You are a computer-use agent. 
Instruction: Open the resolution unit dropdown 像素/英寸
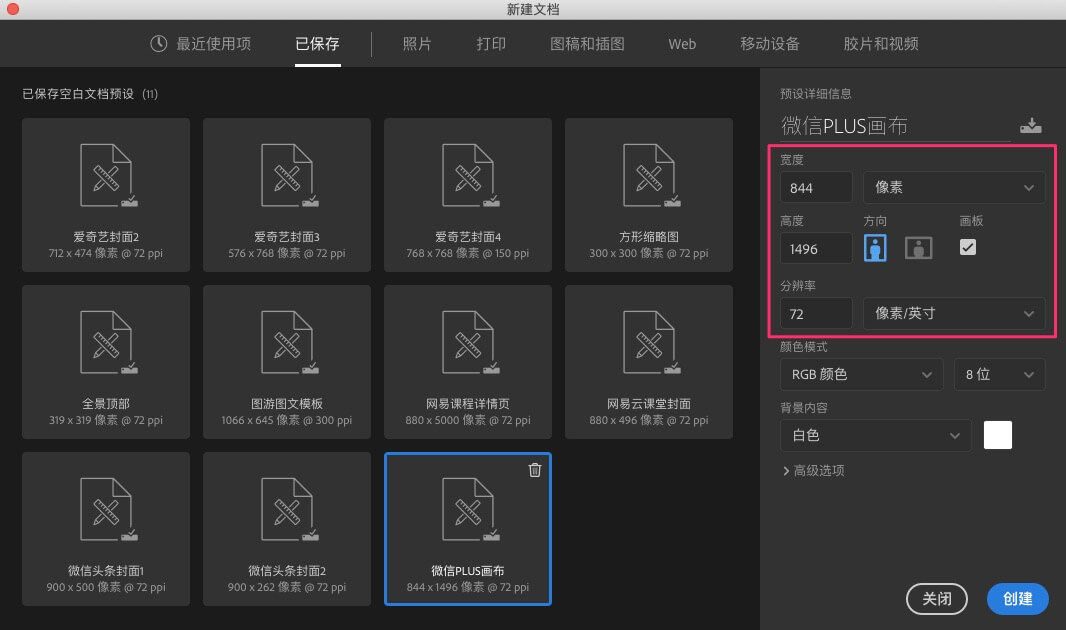click(x=954, y=313)
